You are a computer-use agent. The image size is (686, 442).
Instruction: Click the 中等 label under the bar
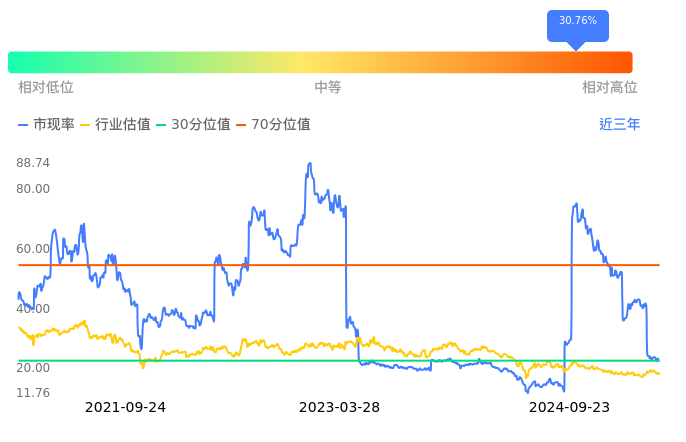tap(328, 88)
